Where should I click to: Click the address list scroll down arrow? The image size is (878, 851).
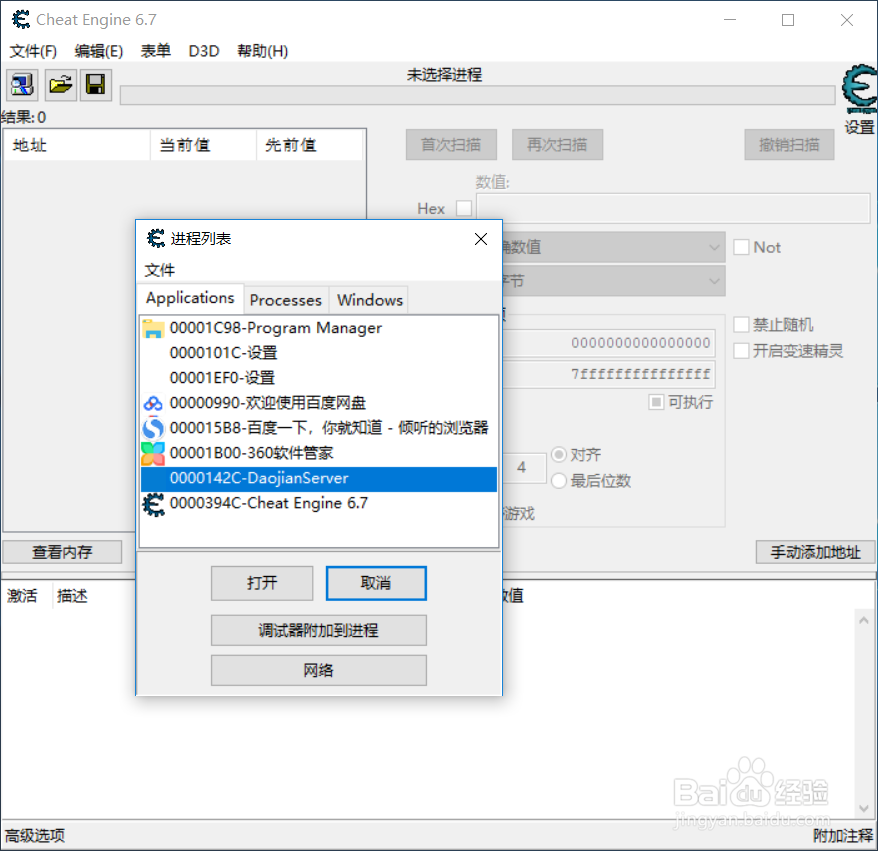click(863, 808)
